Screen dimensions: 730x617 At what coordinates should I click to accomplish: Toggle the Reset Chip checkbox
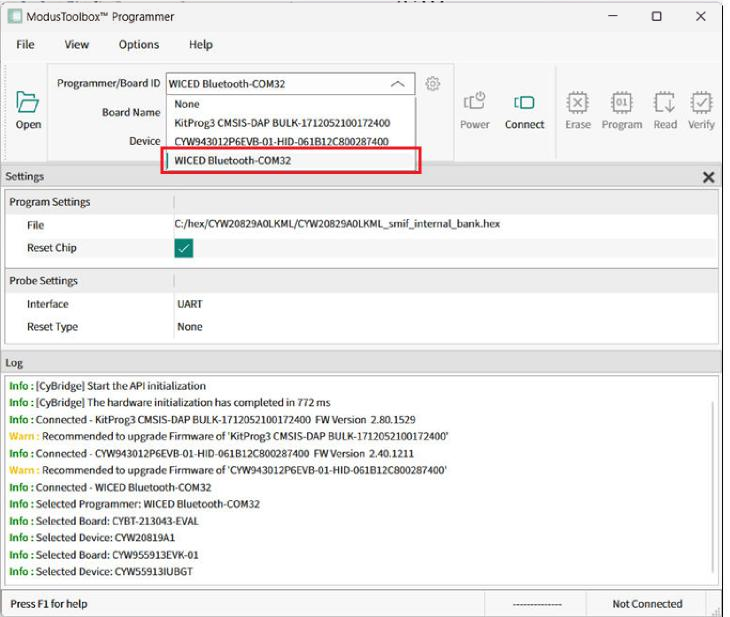[184, 248]
